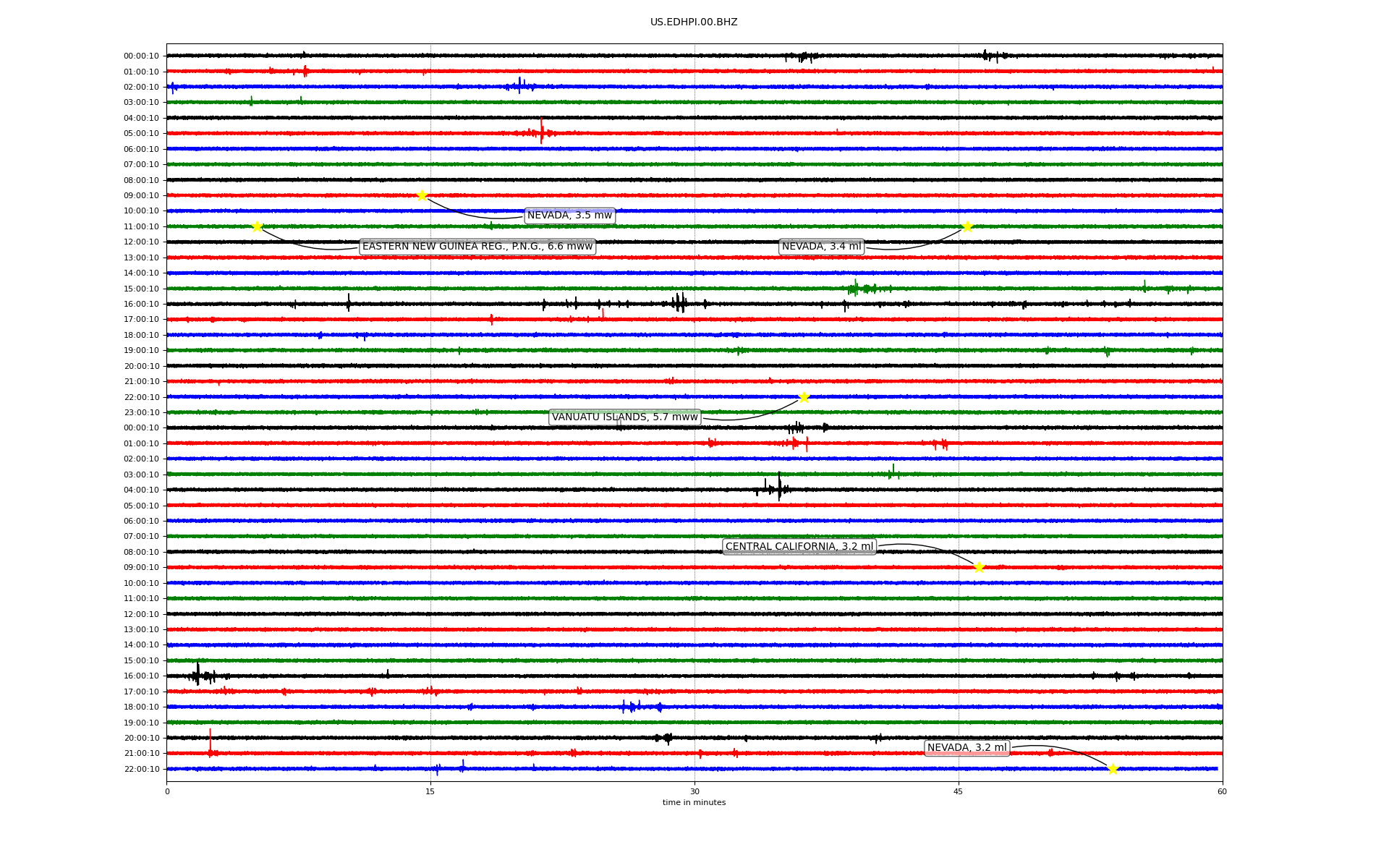Click the NEVADA, 3.5 mw label
The width and height of the screenshot is (1389, 868).
569,216
